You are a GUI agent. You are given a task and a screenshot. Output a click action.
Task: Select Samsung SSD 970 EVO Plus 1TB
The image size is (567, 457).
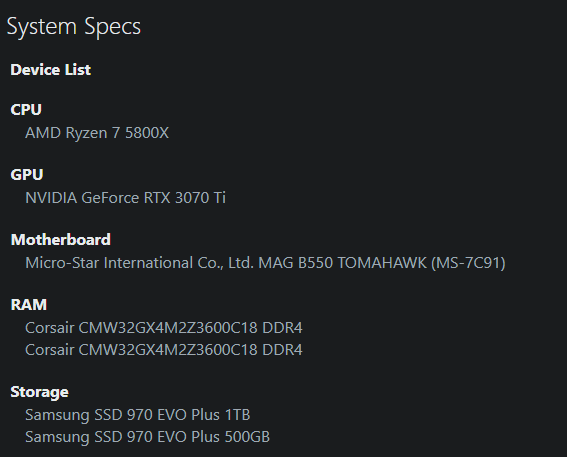tap(137, 415)
